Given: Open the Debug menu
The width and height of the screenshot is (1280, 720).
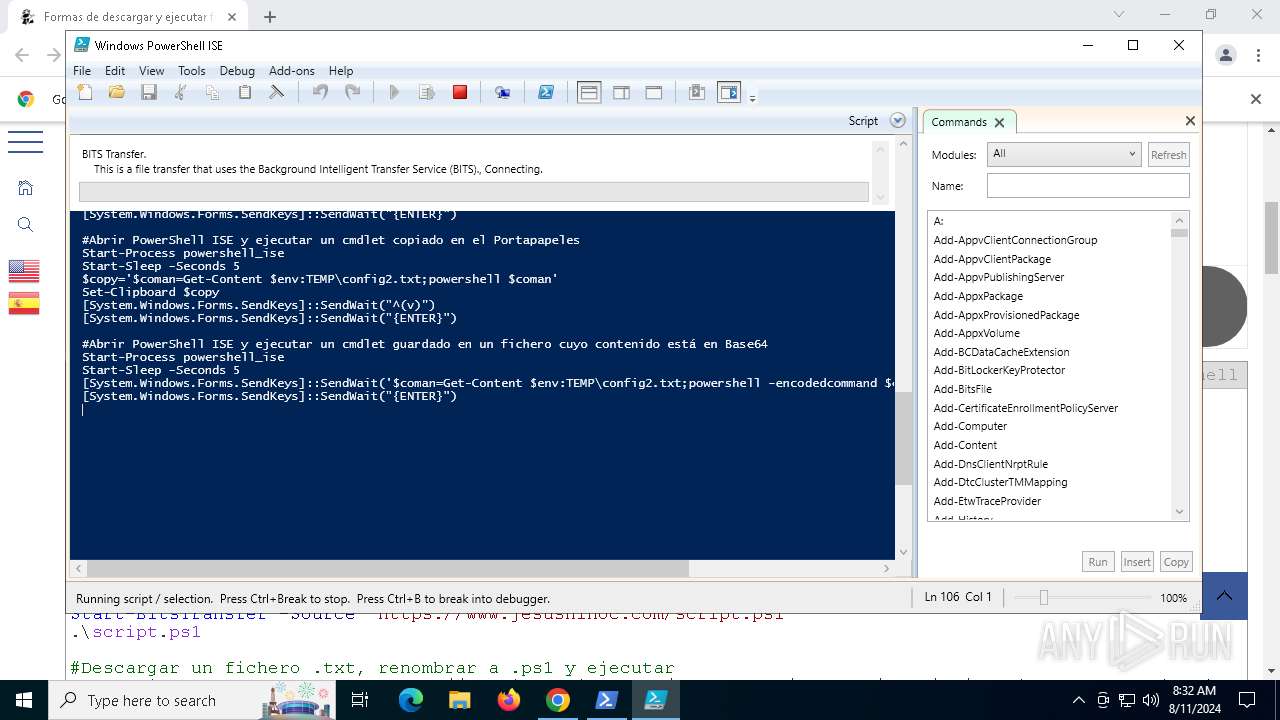Looking at the screenshot, I should (x=237, y=70).
